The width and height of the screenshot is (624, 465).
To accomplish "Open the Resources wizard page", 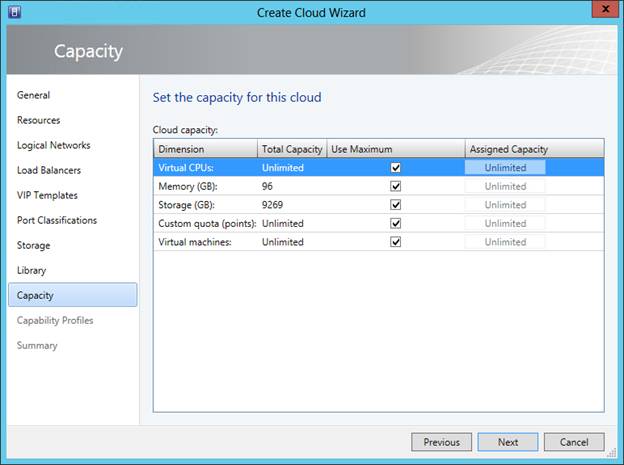I will pos(39,120).
